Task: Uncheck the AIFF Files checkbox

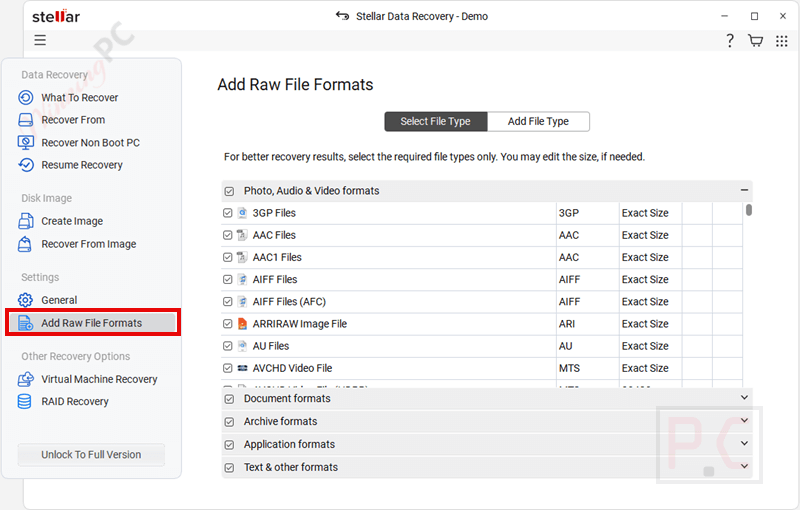Action: (x=228, y=279)
